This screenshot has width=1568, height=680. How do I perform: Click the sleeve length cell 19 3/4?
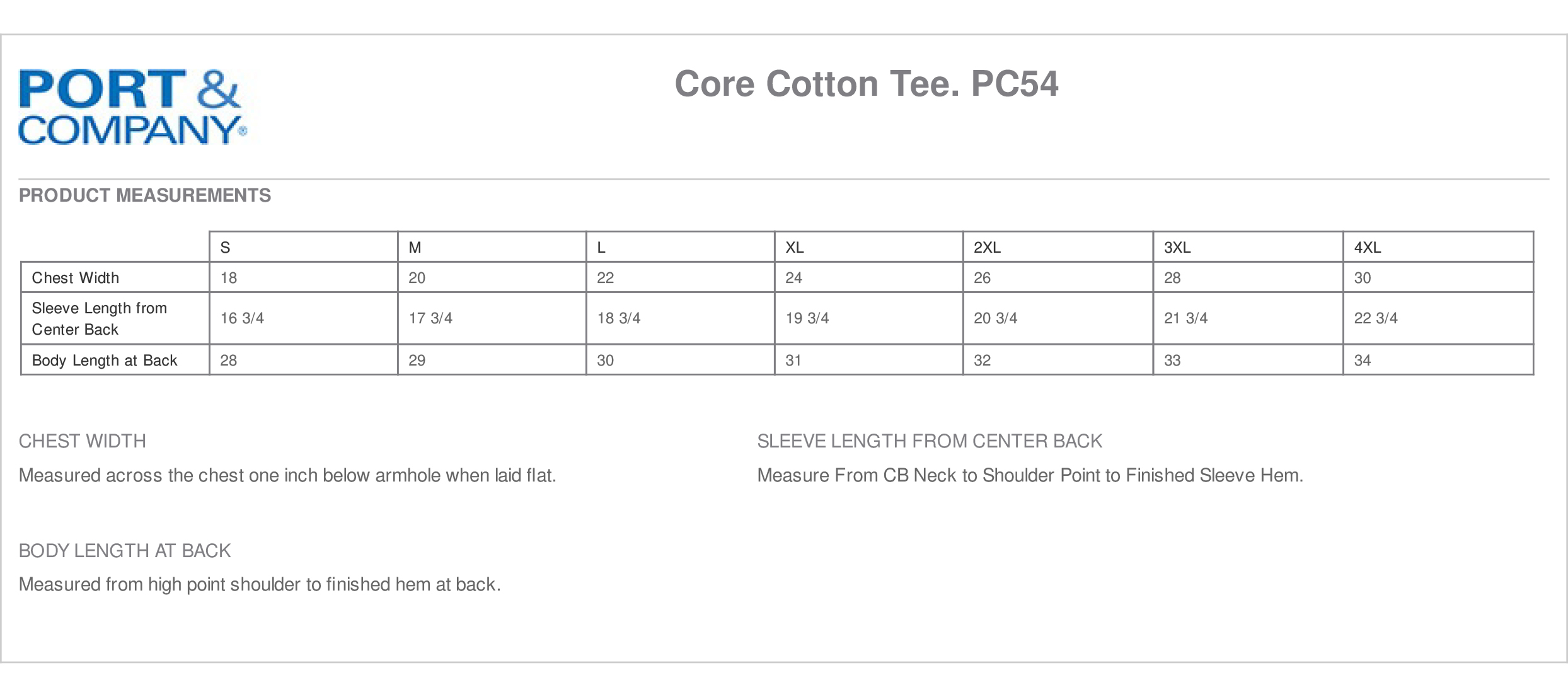click(807, 318)
